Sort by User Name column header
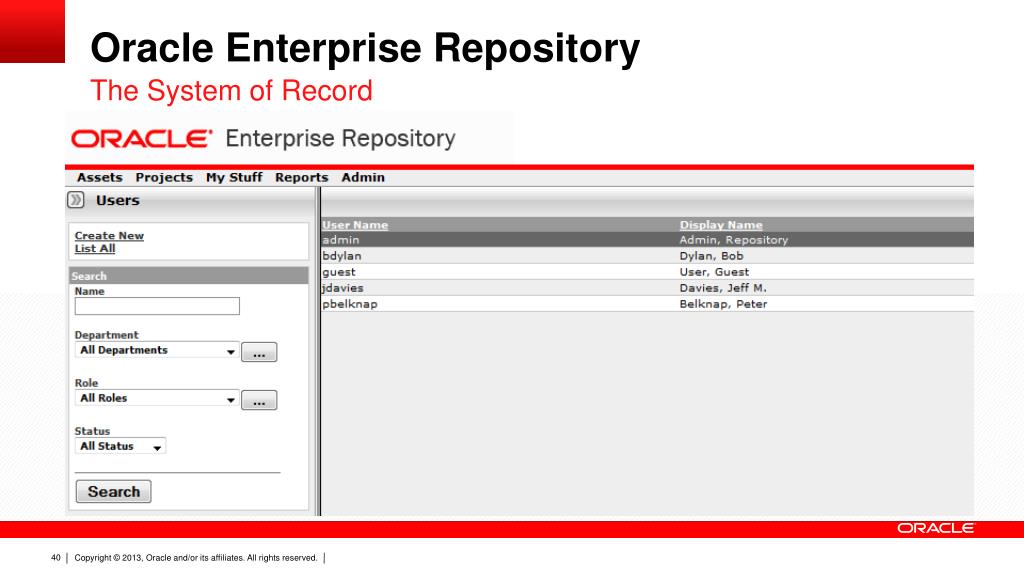Screen dimensions: 1024x576 355,225
